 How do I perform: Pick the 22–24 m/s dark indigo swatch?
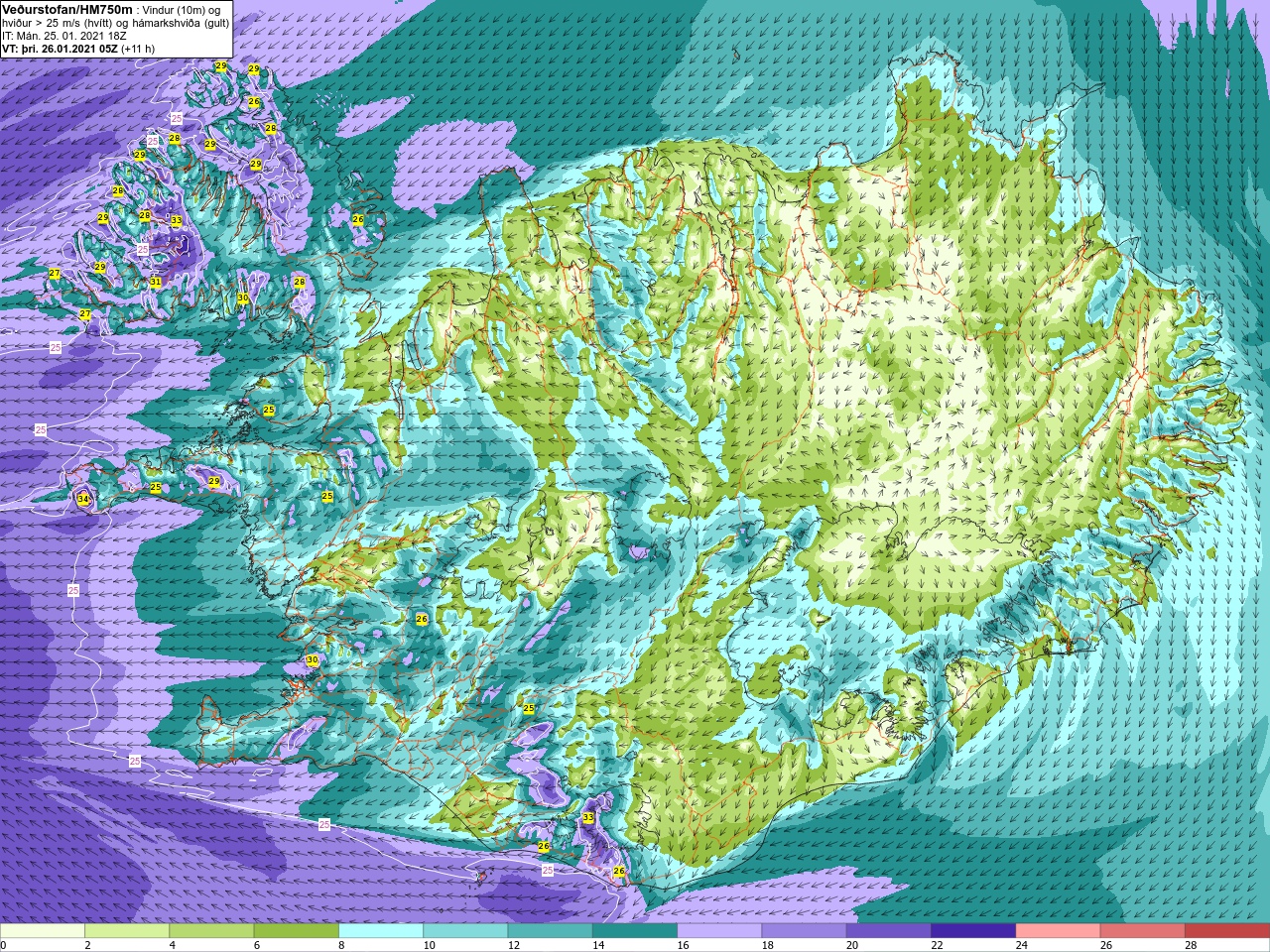973,931
